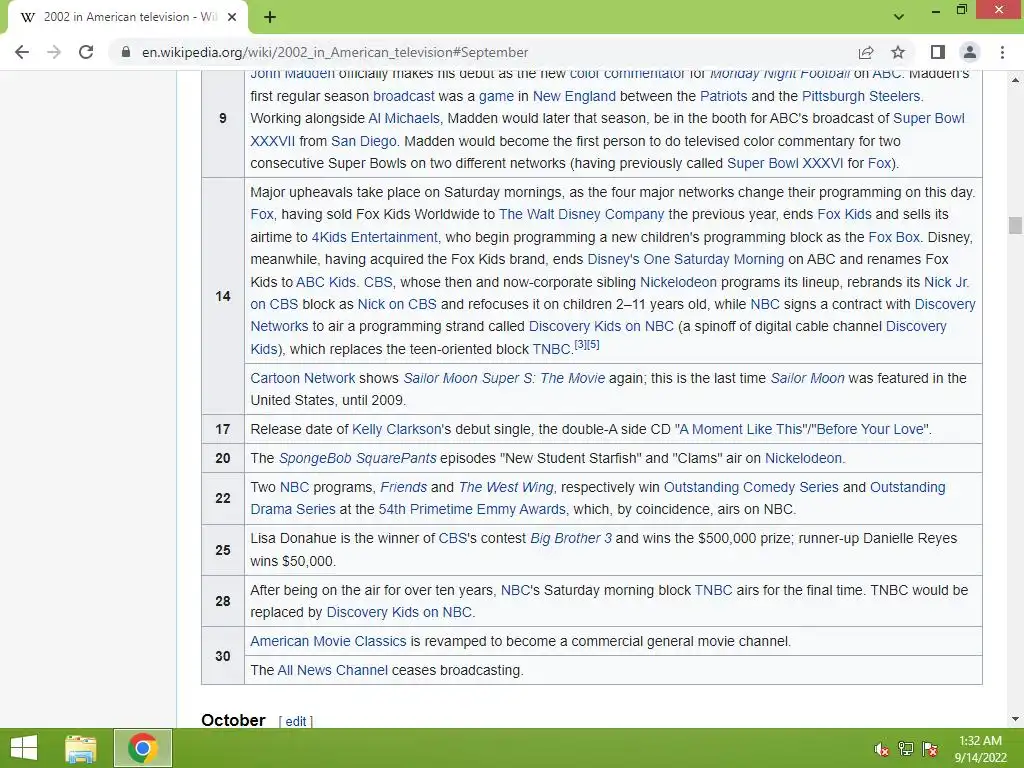Open Disney's One Saturday Morning link

coord(685,259)
